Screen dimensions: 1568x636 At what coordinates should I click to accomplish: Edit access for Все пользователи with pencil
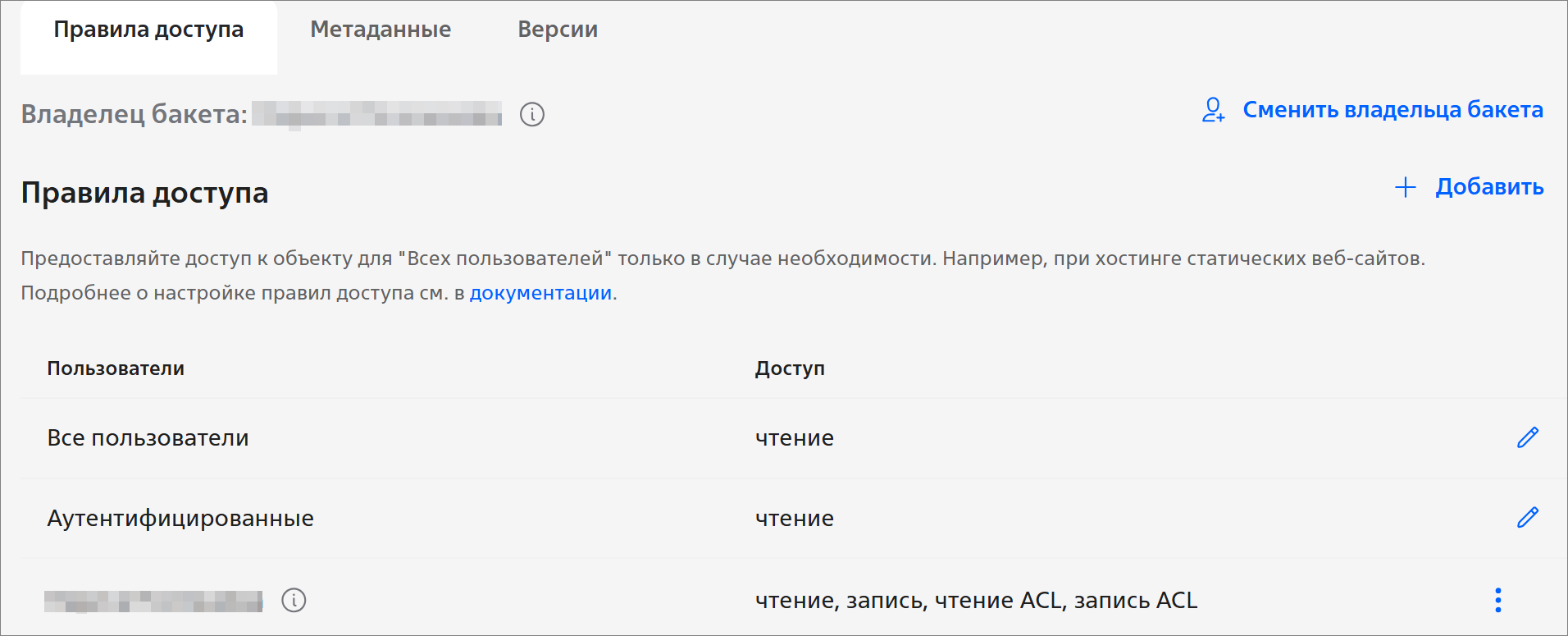pos(1527,437)
